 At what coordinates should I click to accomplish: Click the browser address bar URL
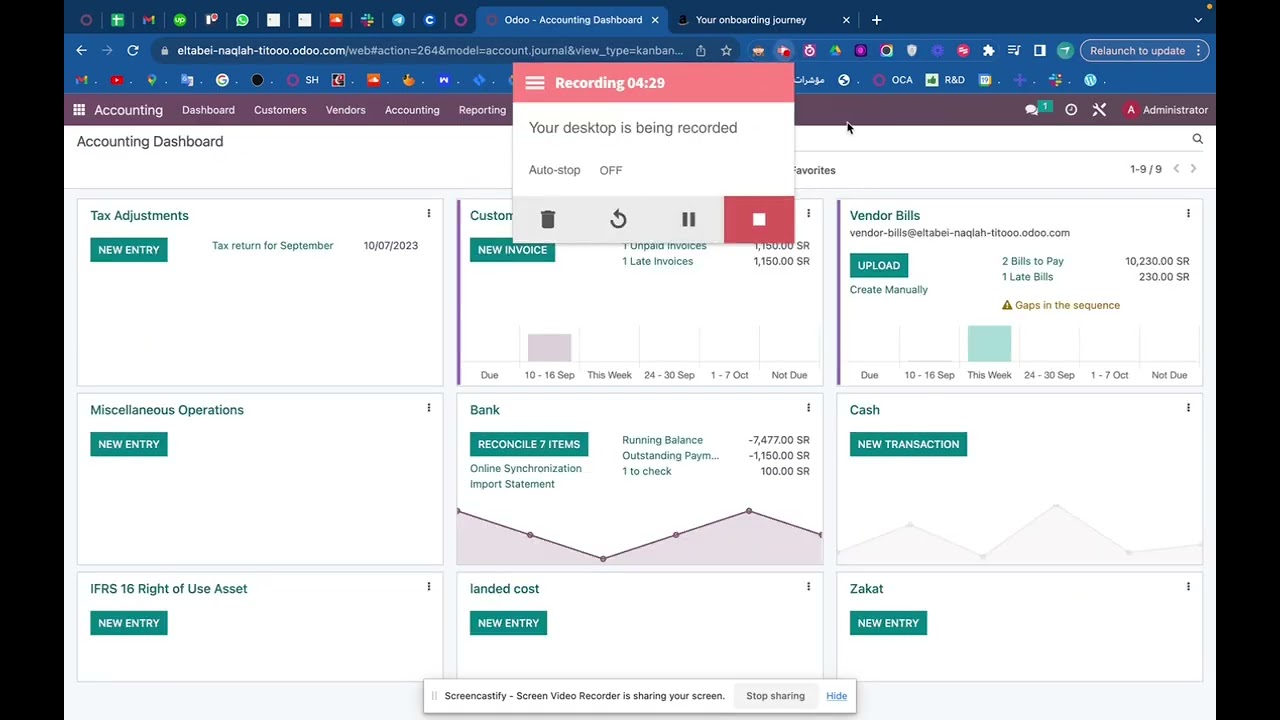pos(430,50)
